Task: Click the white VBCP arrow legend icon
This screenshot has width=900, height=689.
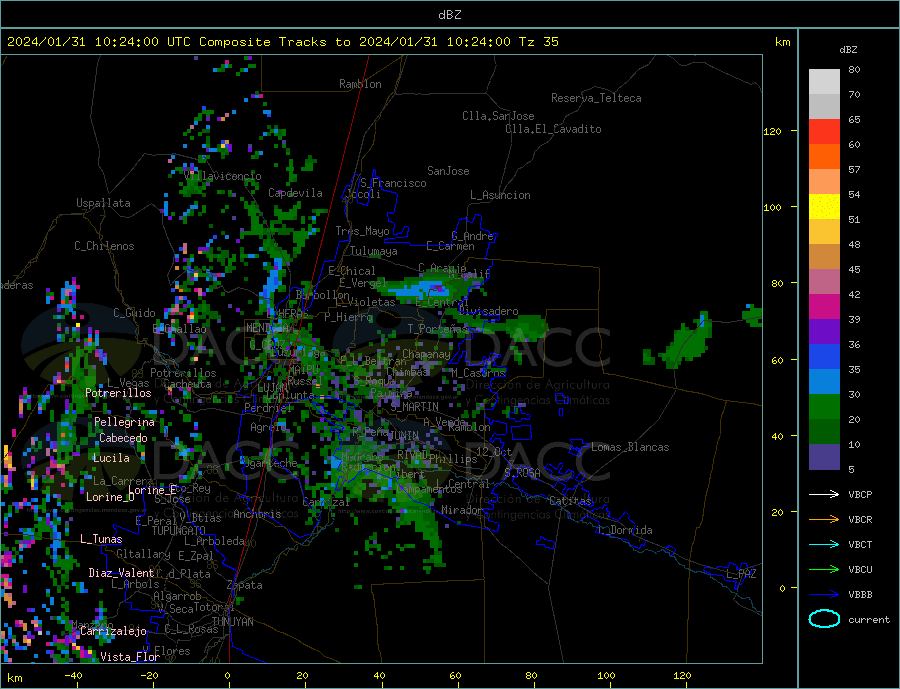Action: click(x=824, y=494)
